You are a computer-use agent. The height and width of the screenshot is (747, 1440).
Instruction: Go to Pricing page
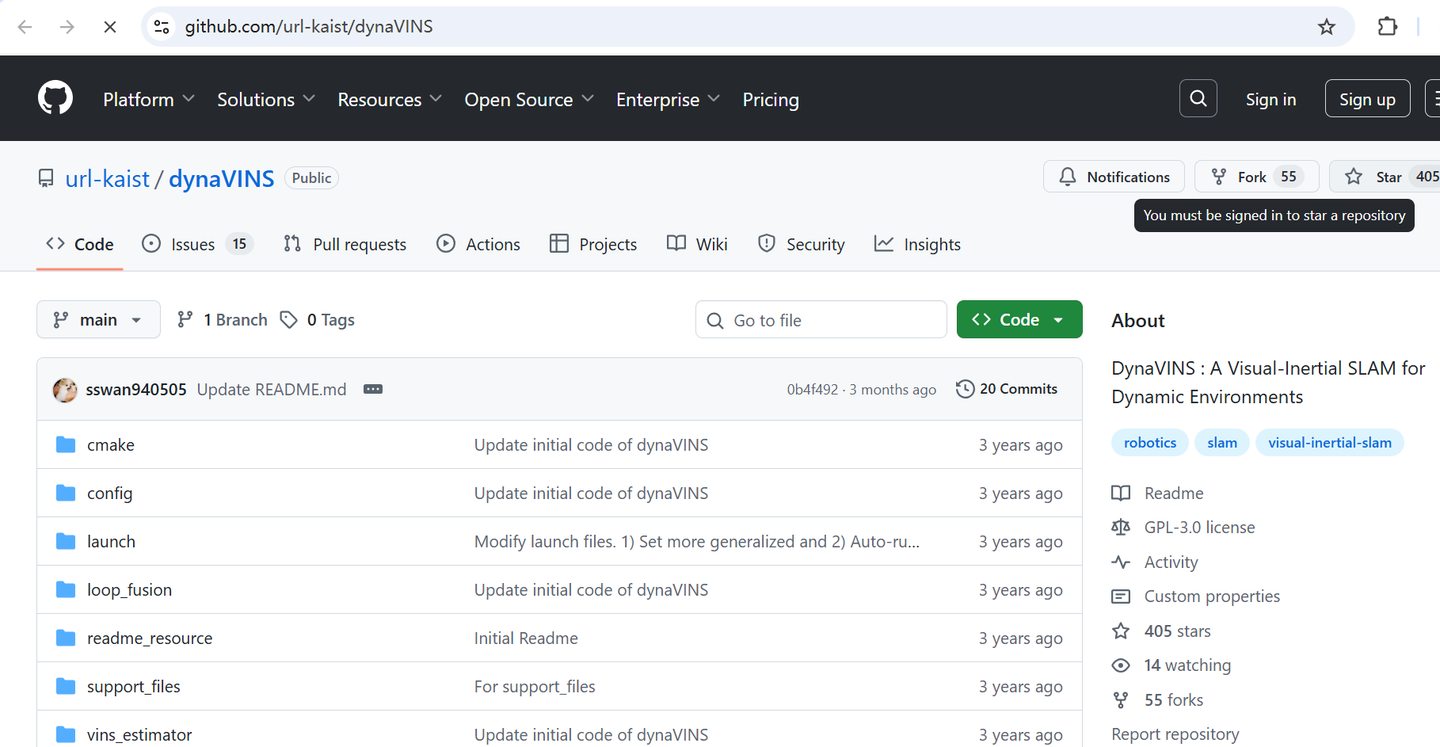pos(770,99)
